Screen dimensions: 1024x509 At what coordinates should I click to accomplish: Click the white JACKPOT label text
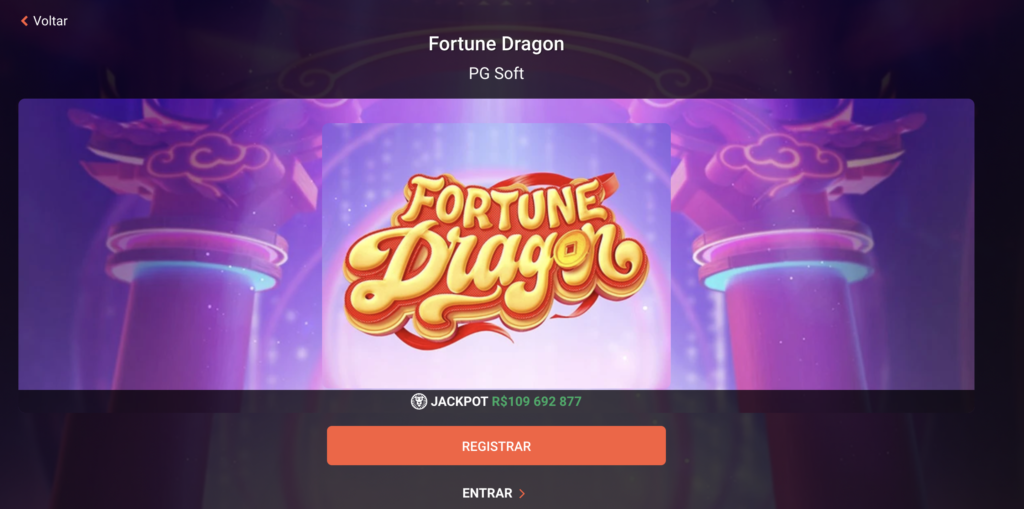(x=459, y=401)
